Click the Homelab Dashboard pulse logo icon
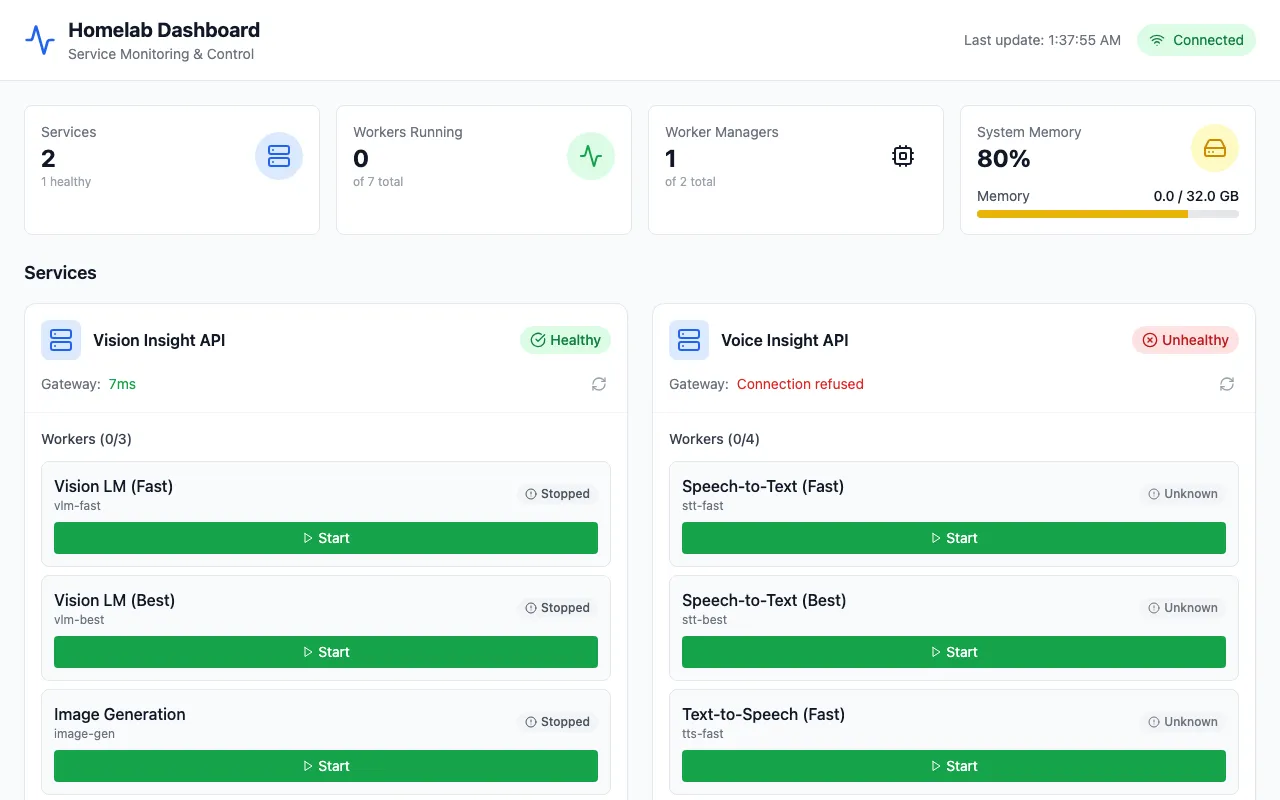This screenshot has height=800, width=1280. (40, 40)
